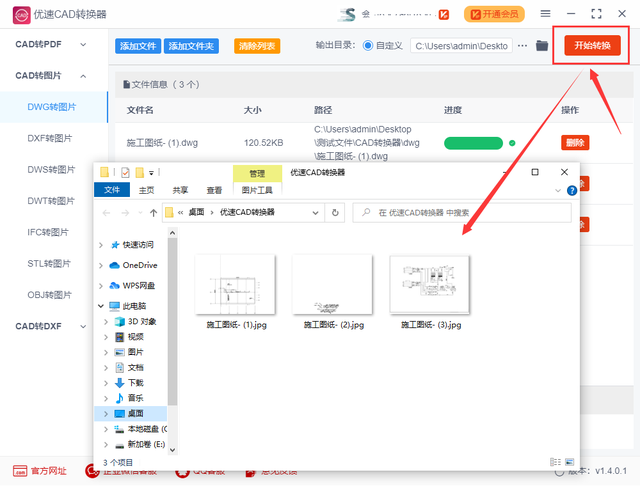Click the Explorer refresh button

[335, 213]
